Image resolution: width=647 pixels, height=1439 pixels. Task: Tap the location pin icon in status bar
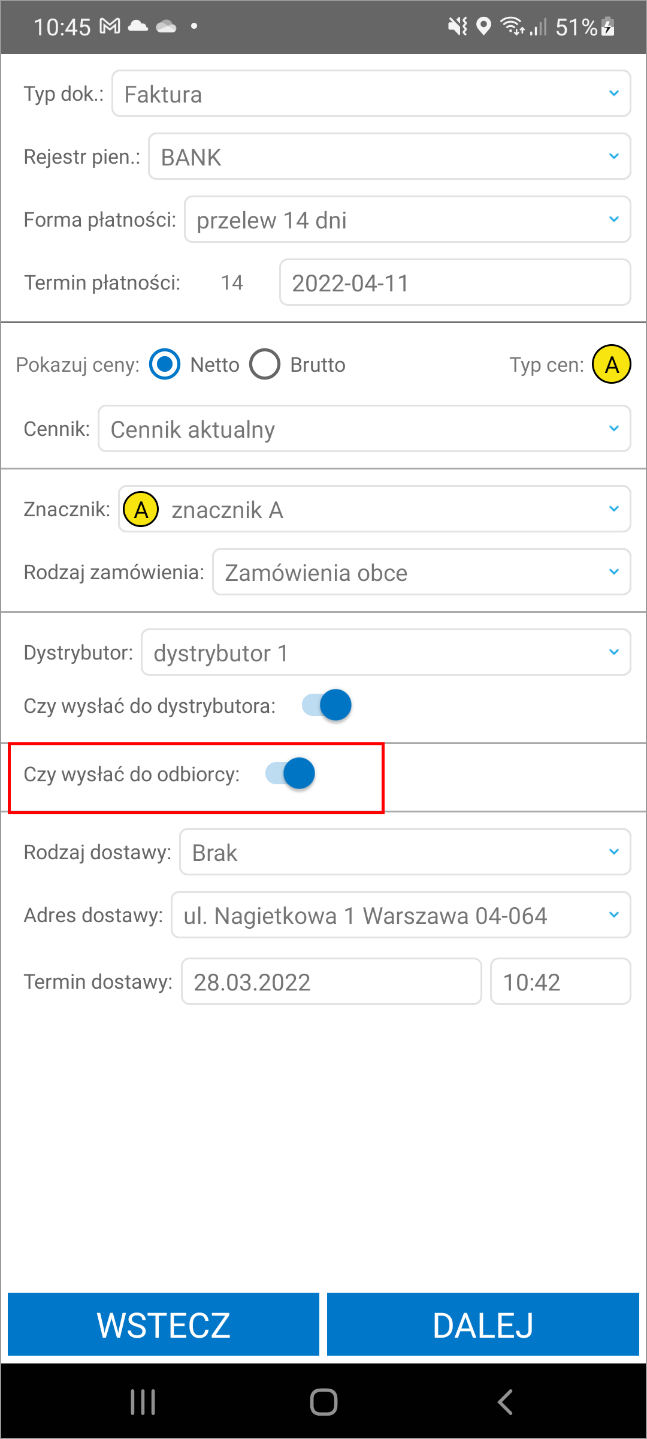click(484, 27)
